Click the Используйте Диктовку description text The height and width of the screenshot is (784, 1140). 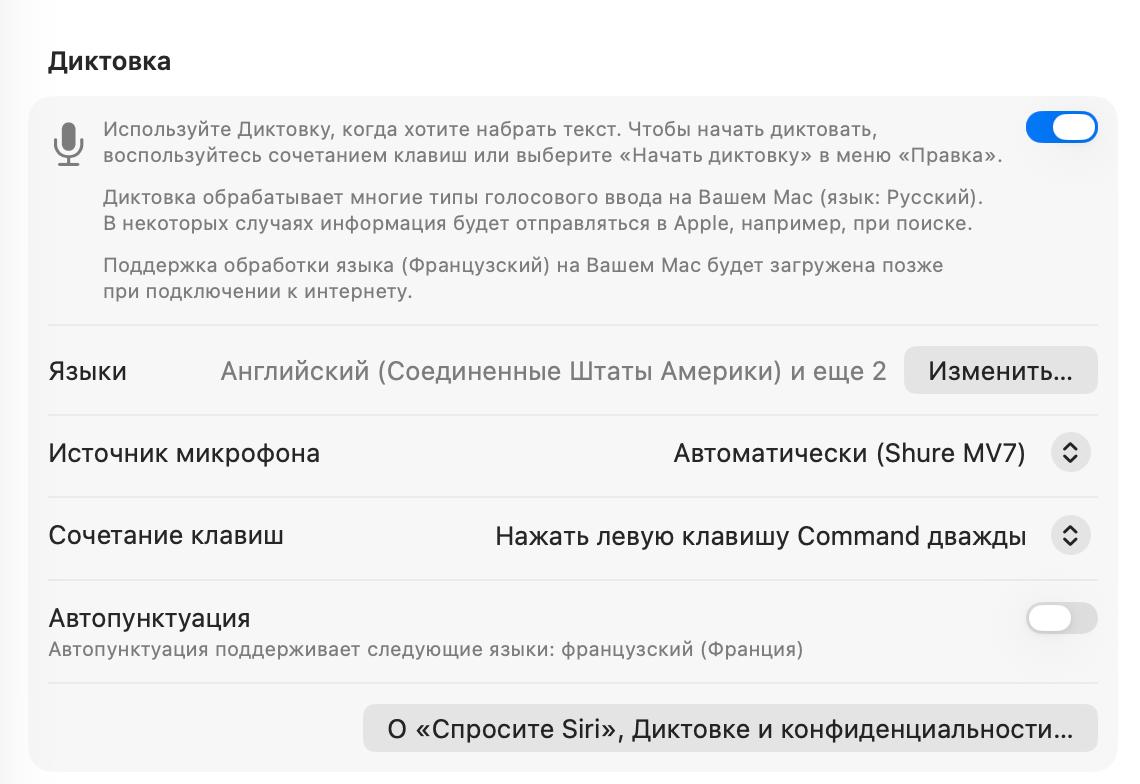pyautogui.click(x=490, y=130)
